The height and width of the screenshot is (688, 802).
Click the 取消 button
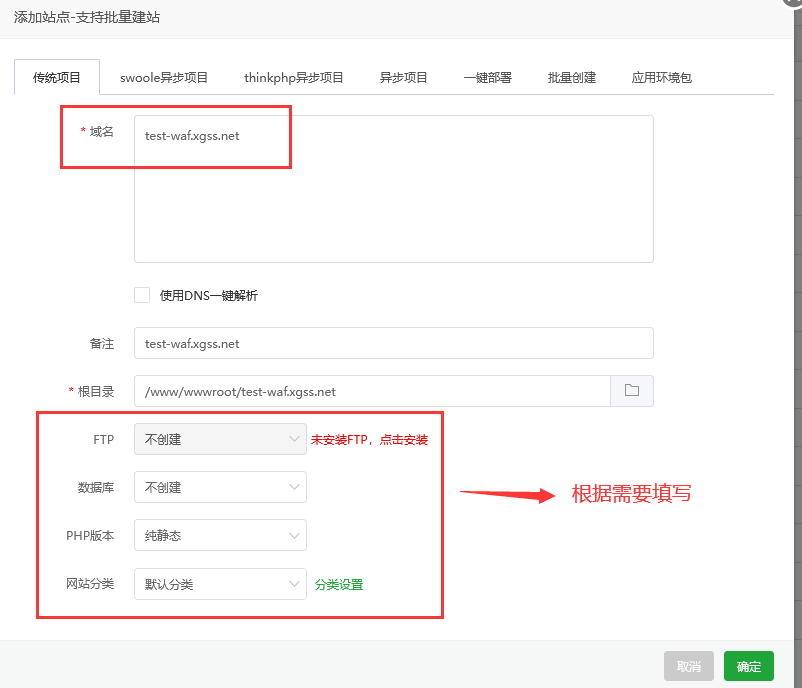pos(689,667)
